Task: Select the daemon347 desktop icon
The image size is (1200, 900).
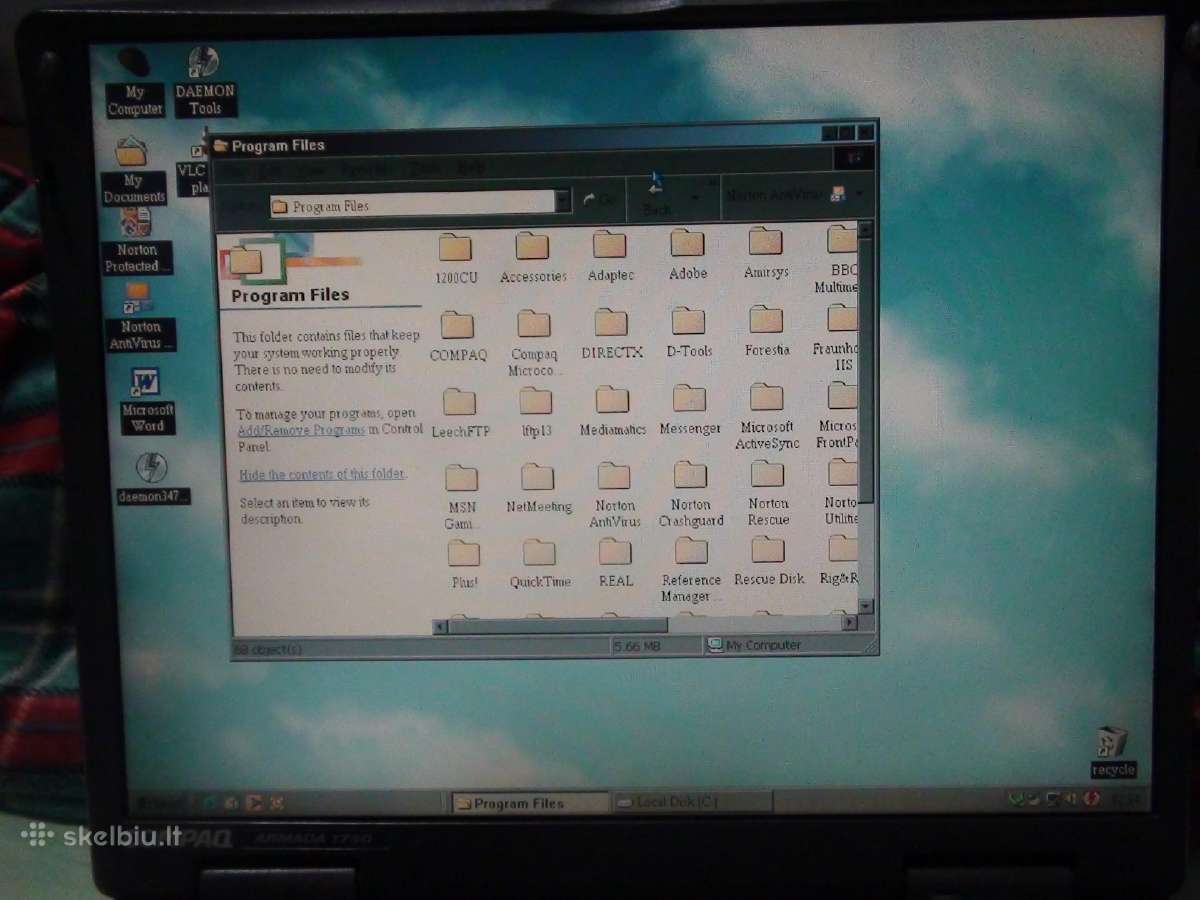Action: (152, 479)
